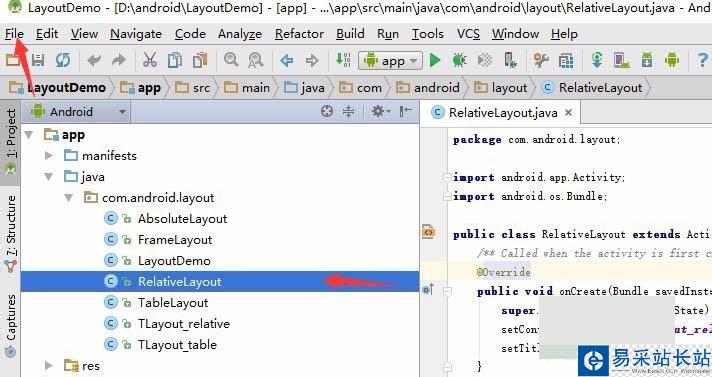Click the RelativeLayout breadcrumb
The width and height of the screenshot is (712, 377).
coord(593,88)
